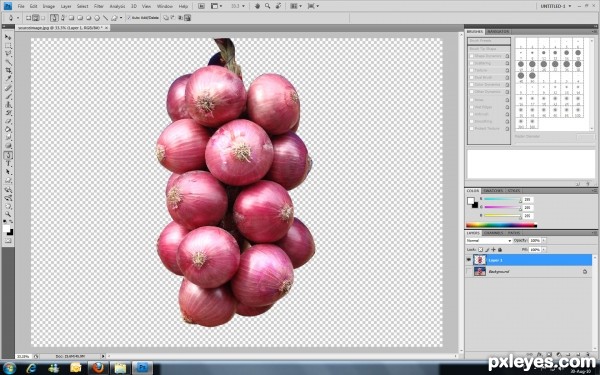Select the Pen tool in the toolbox

pos(8,155)
